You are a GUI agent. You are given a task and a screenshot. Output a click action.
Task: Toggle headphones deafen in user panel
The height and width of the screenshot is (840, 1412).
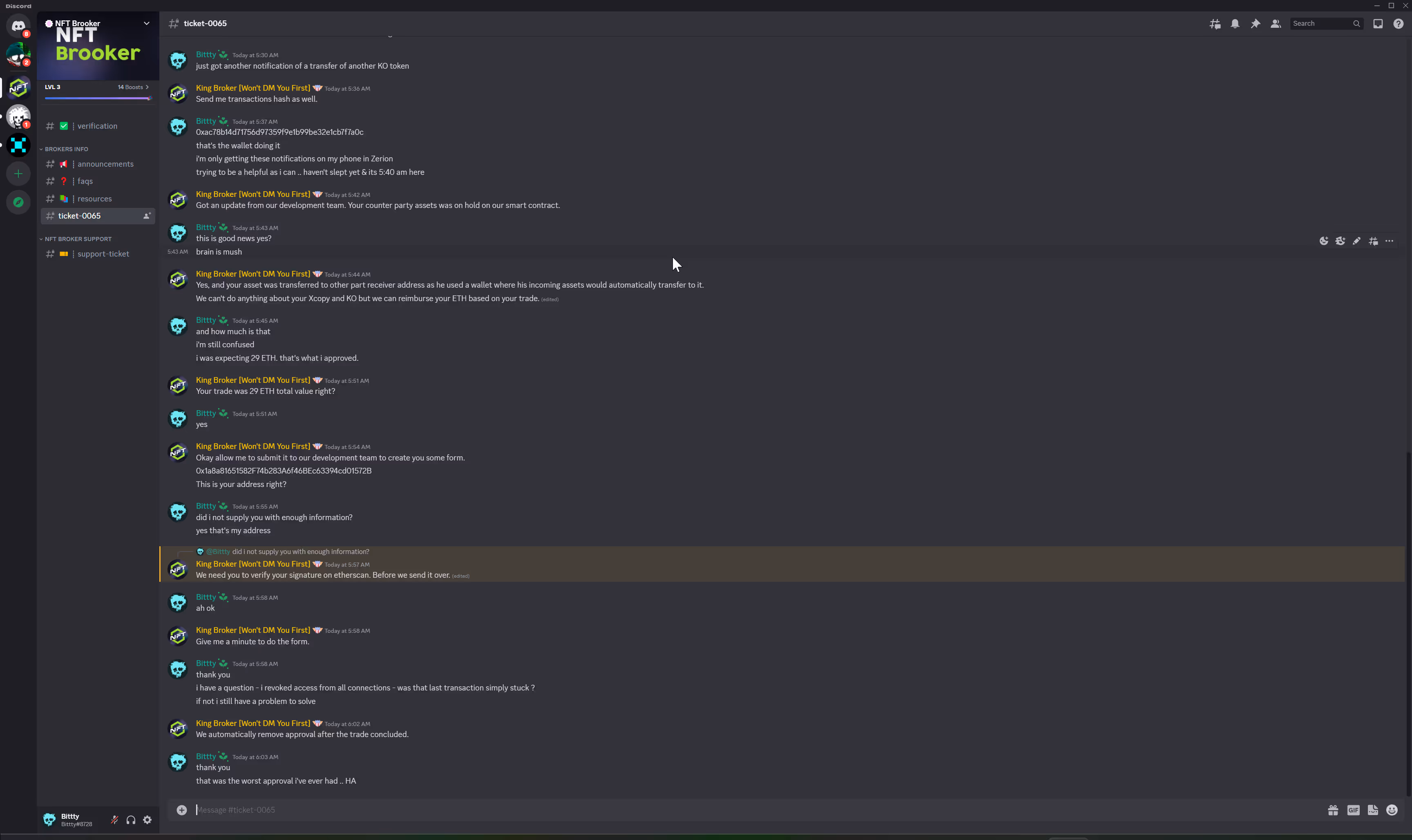tap(131, 820)
